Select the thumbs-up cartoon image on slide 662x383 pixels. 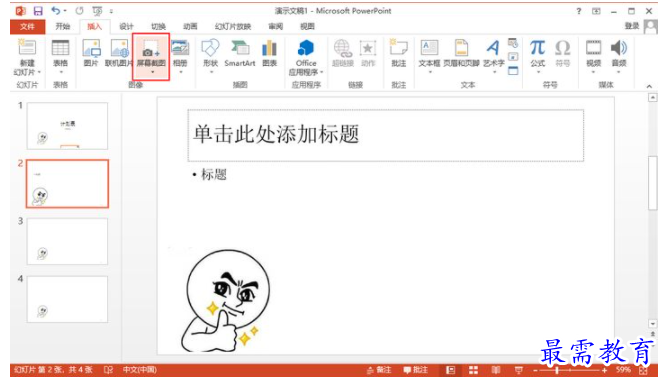pos(226,301)
